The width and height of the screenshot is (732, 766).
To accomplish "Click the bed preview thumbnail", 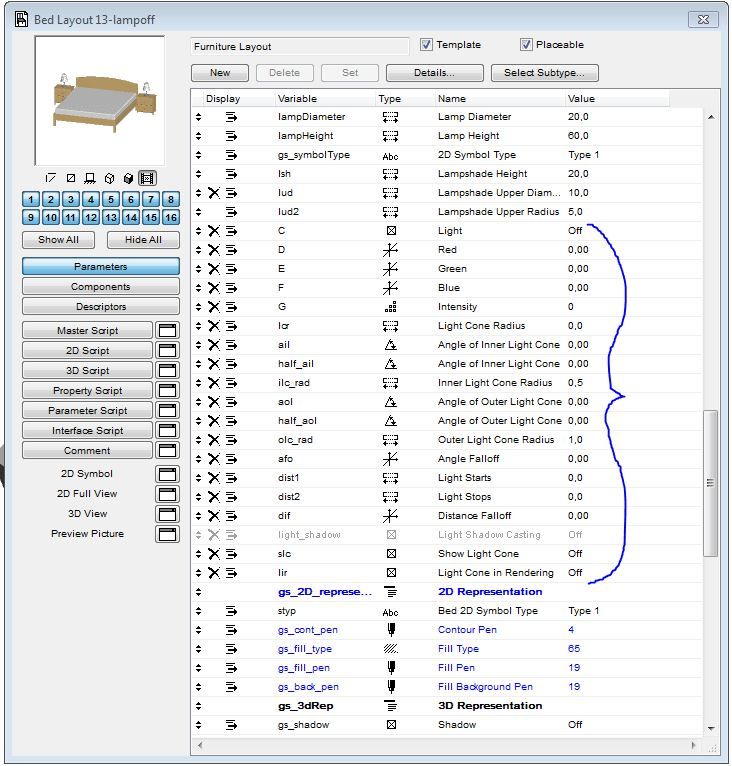I will [x=100, y=101].
